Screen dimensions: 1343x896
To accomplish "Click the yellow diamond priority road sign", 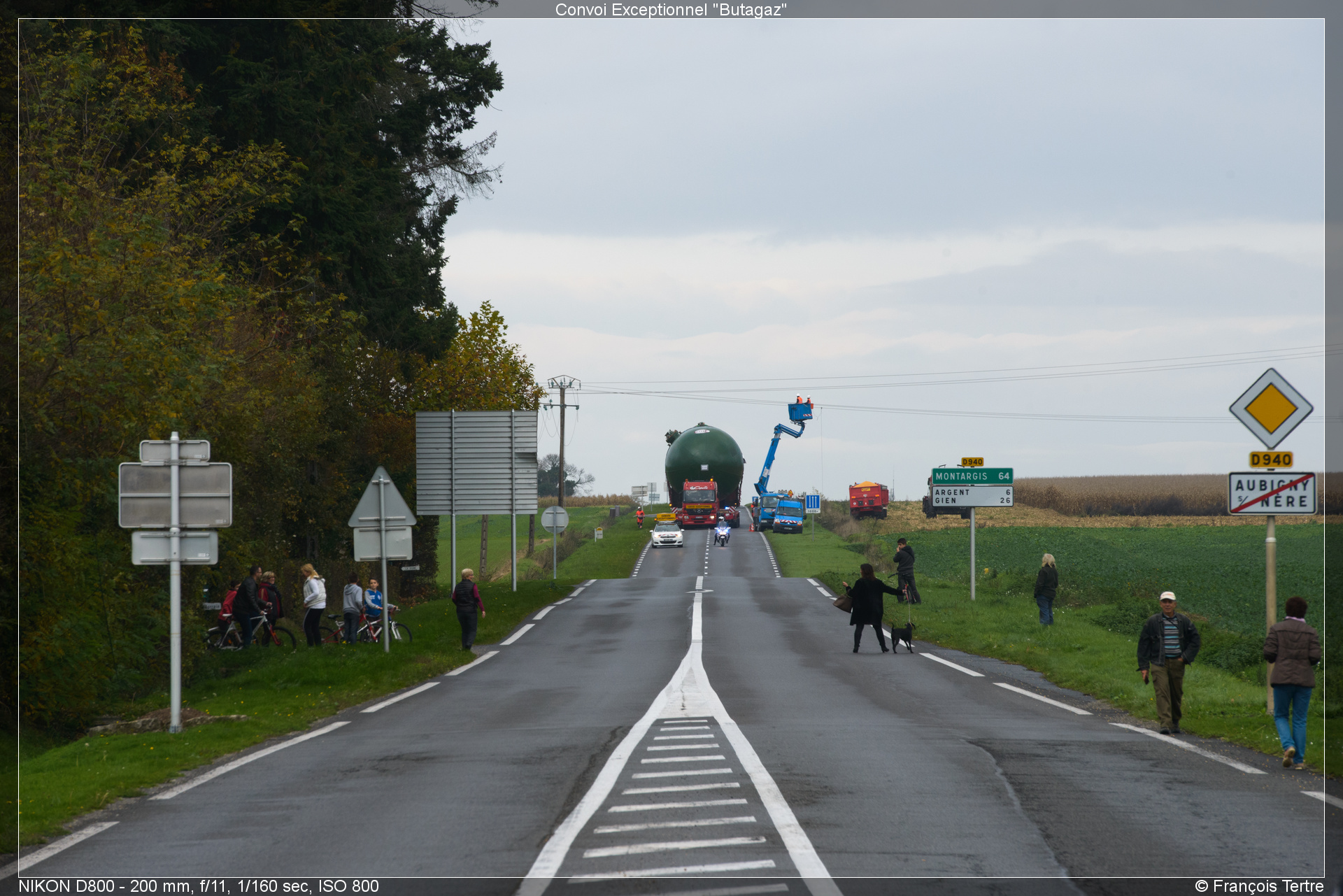I will (x=1271, y=408).
